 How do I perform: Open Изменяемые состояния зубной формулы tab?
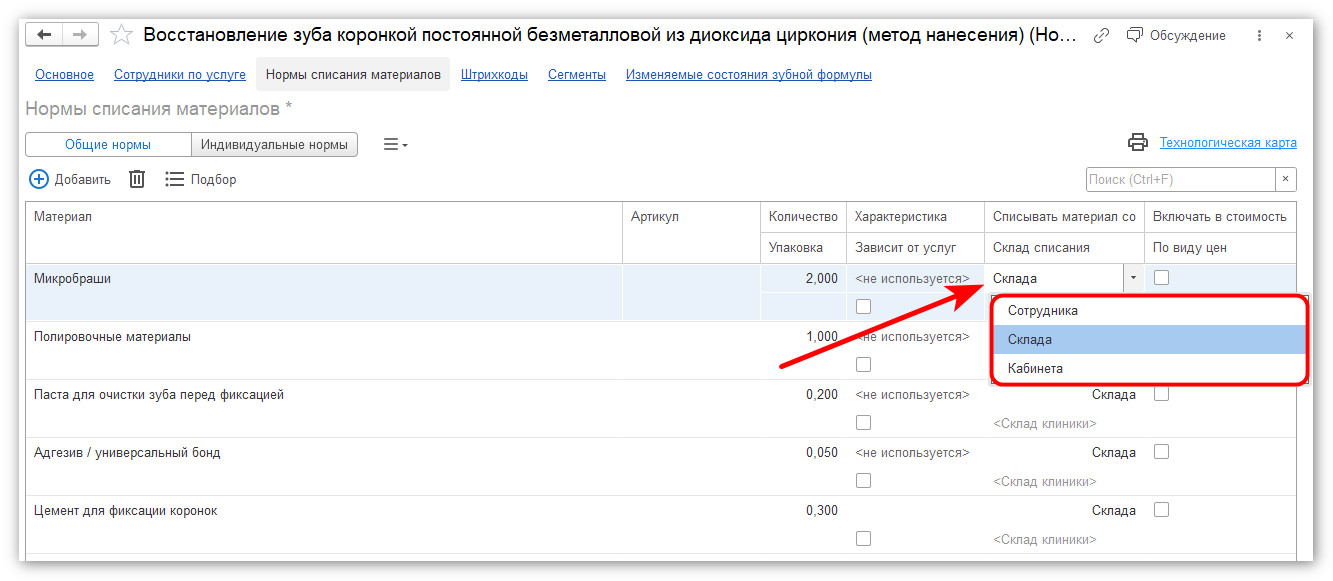pos(749,74)
